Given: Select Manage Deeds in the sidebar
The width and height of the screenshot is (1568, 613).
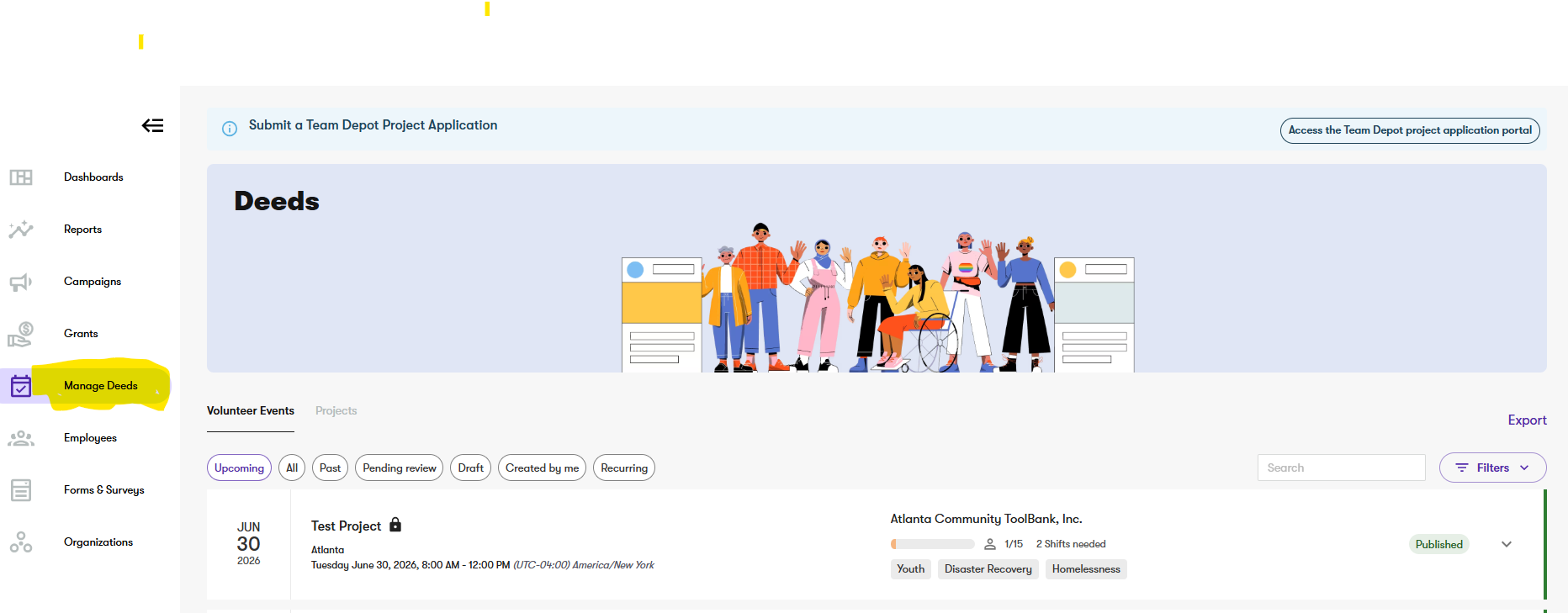Looking at the screenshot, I should [x=101, y=386].
